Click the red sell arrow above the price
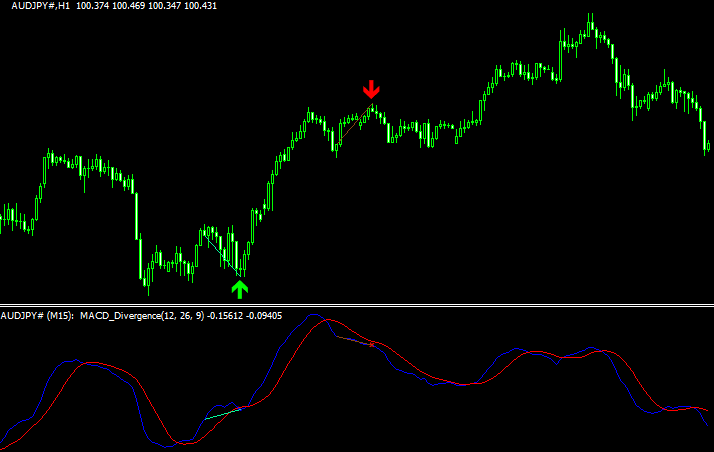 tap(372, 90)
